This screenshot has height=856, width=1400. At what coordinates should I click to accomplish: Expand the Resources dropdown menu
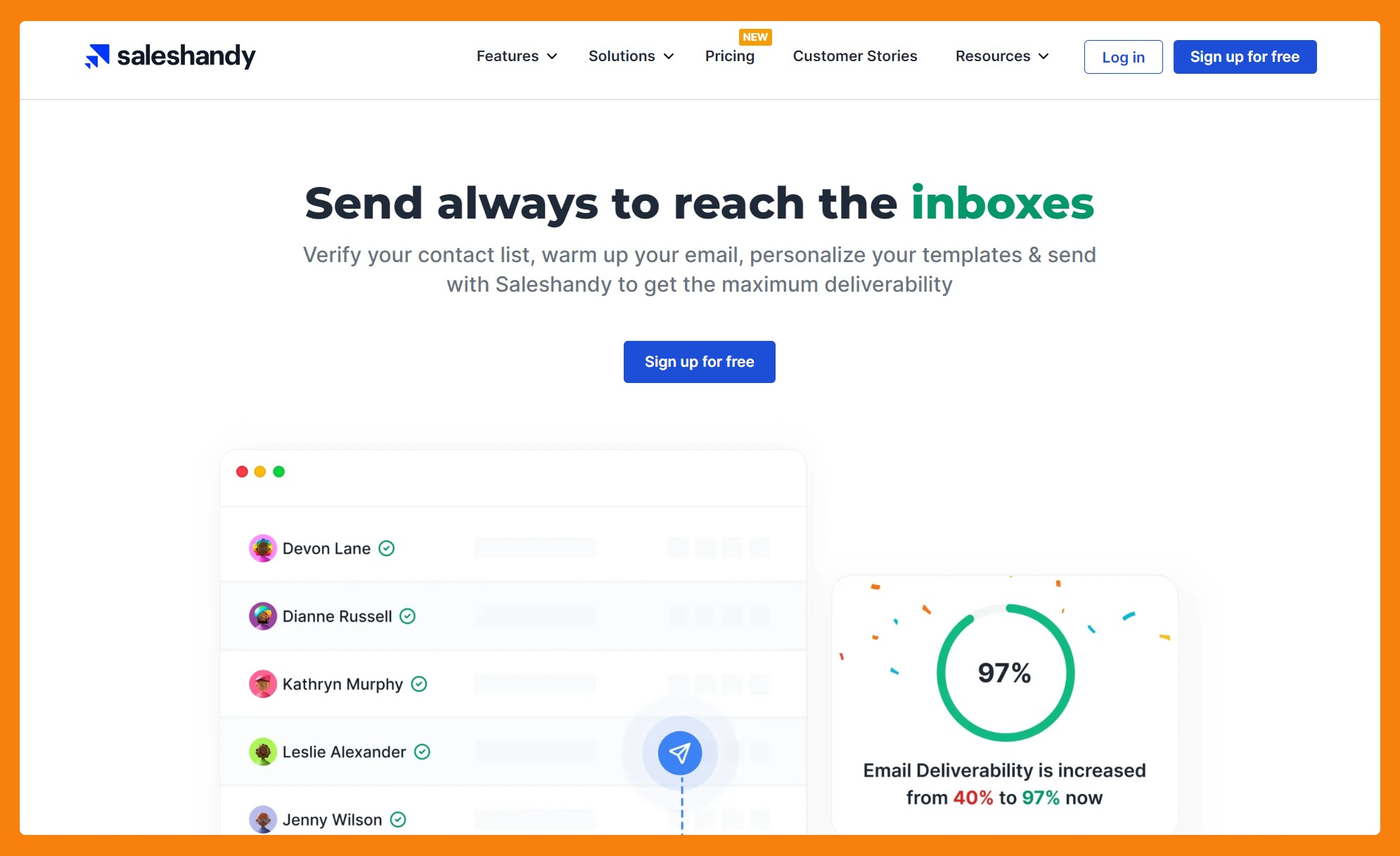pos(1001,56)
